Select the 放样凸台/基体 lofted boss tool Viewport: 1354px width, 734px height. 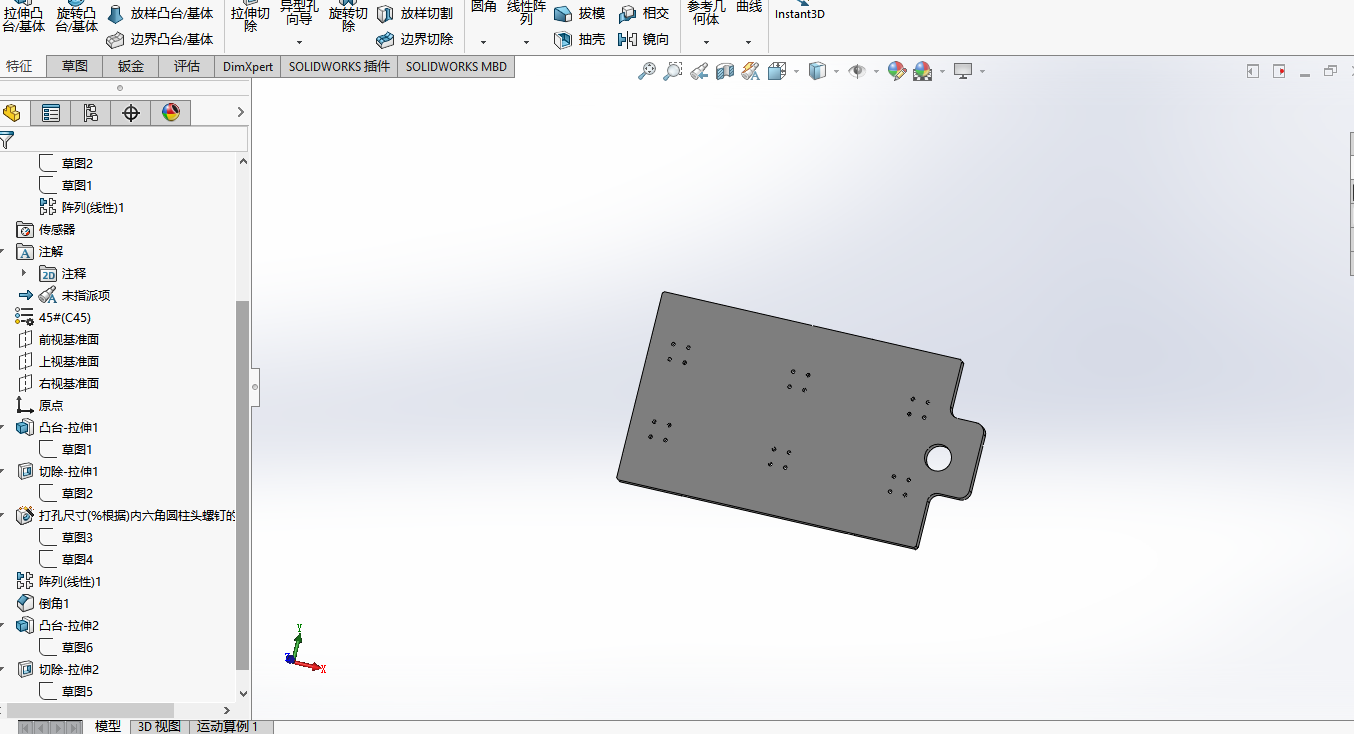pos(159,13)
